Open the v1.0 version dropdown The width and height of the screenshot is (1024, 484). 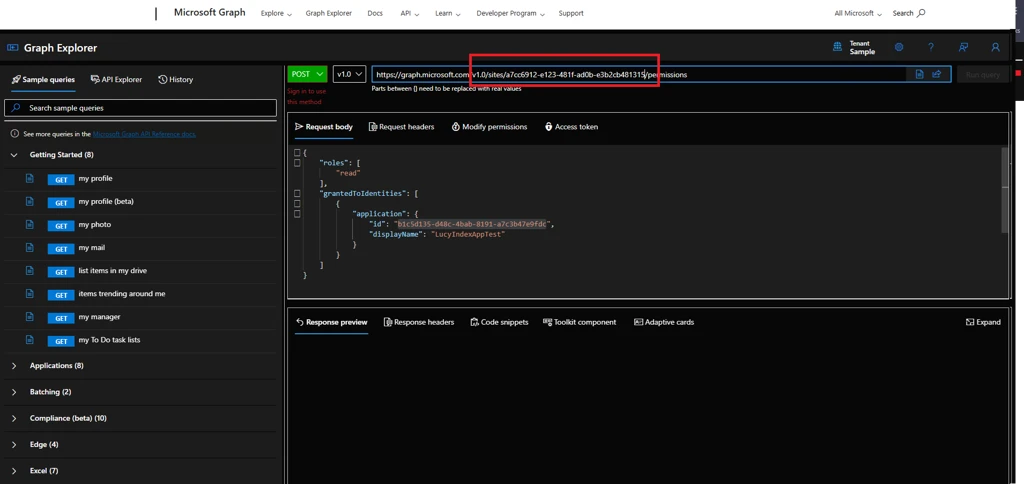coord(349,74)
